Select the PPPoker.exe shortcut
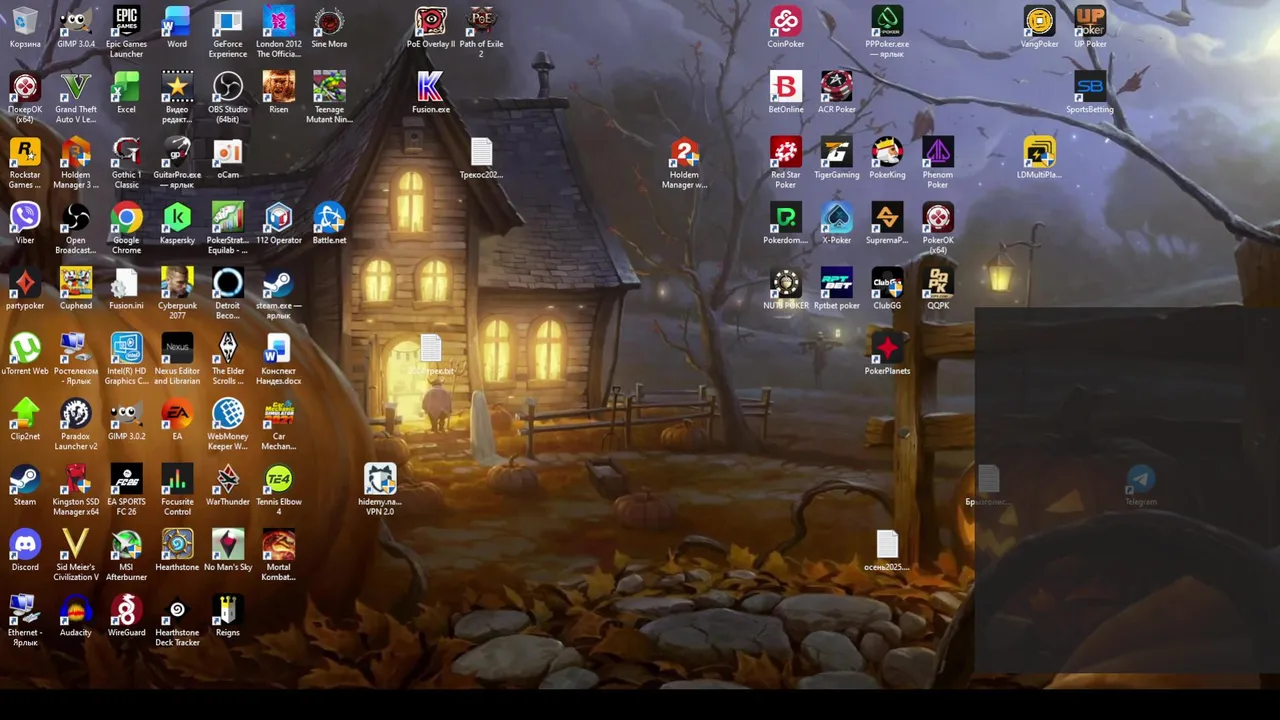 [887, 32]
